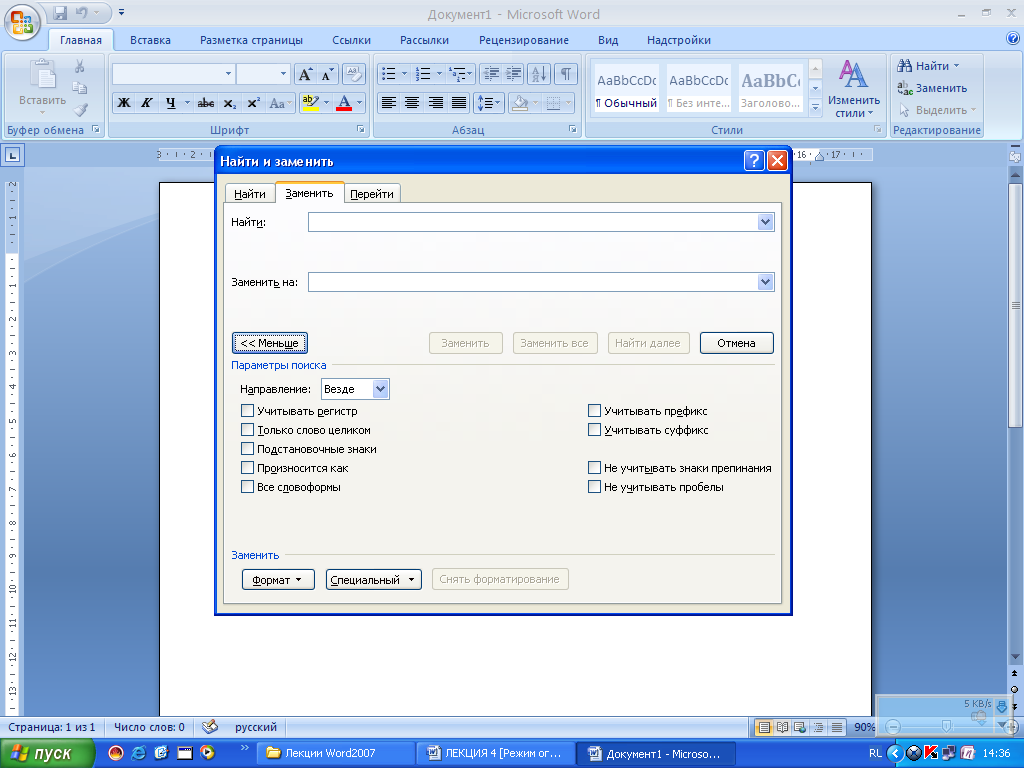Undo last action in Quick Access toolbar
The image size is (1024, 768).
pyautogui.click(x=81, y=12)
